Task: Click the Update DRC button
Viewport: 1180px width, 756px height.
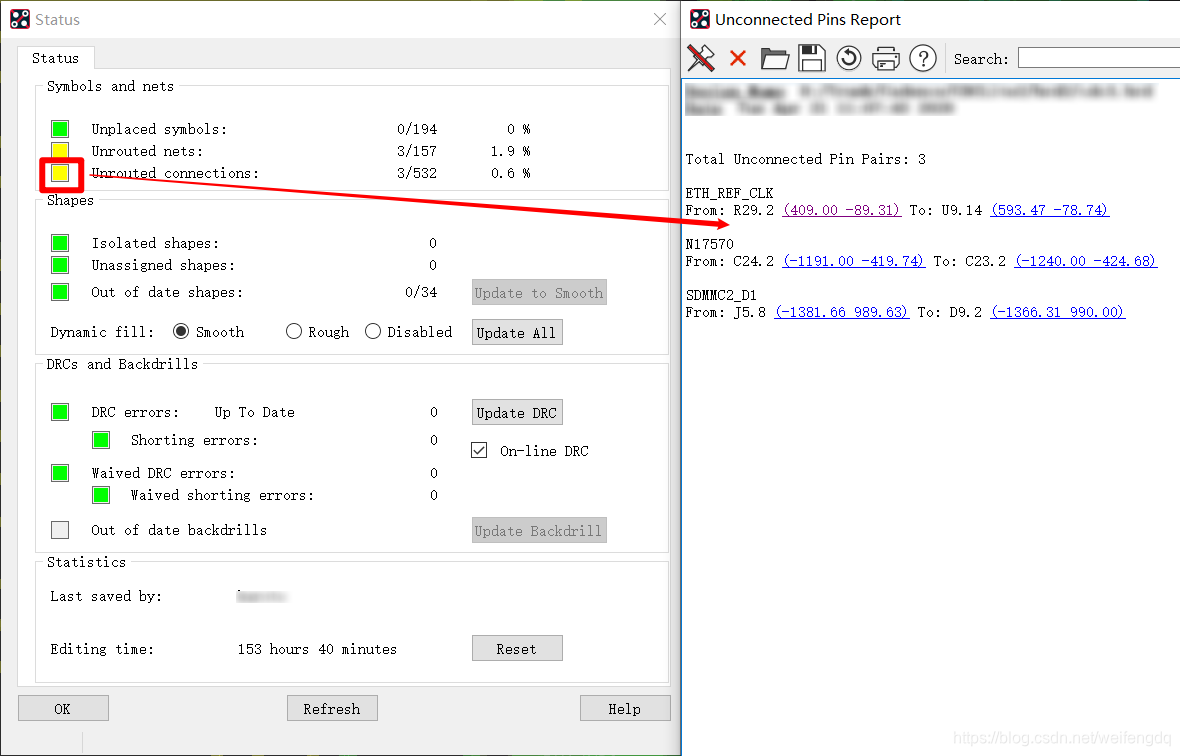Action: pos(516,413)
